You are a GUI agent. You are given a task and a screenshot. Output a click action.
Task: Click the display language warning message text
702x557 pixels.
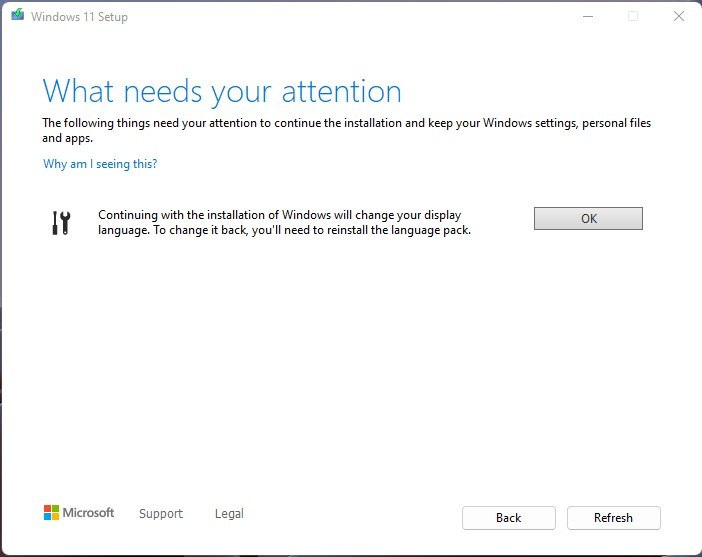(284, 223)
